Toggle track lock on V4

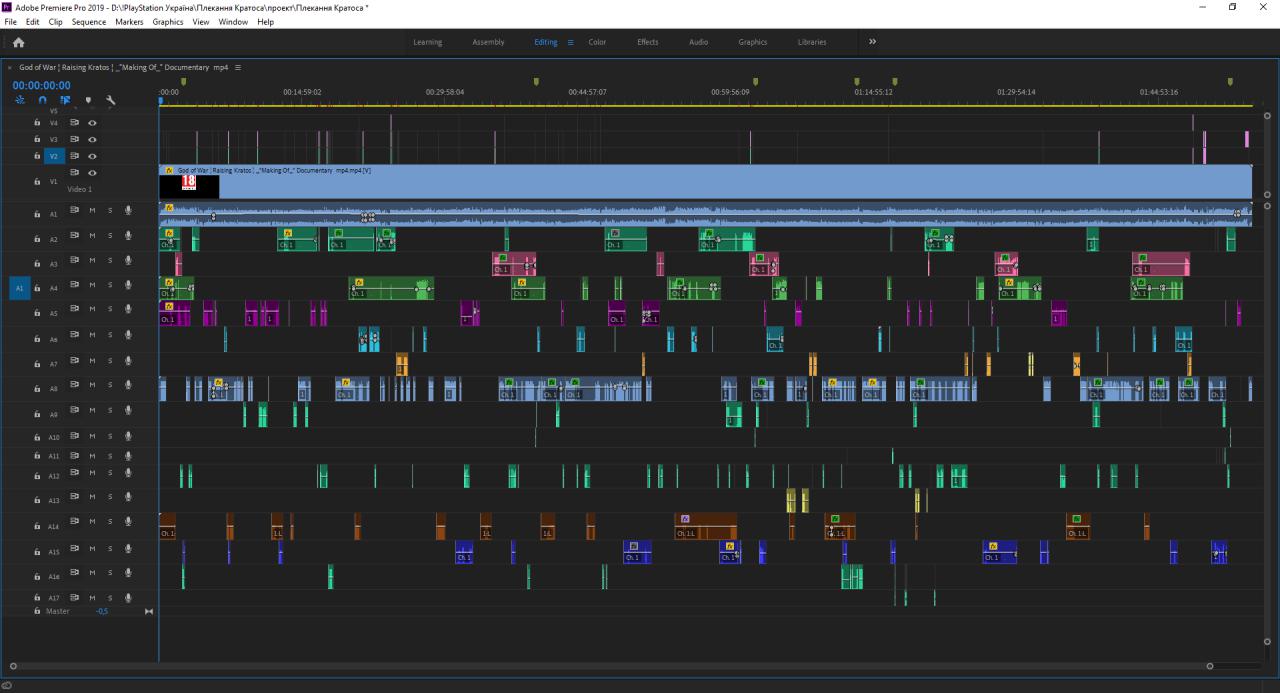pyautogui.click(x=38, y=123)
